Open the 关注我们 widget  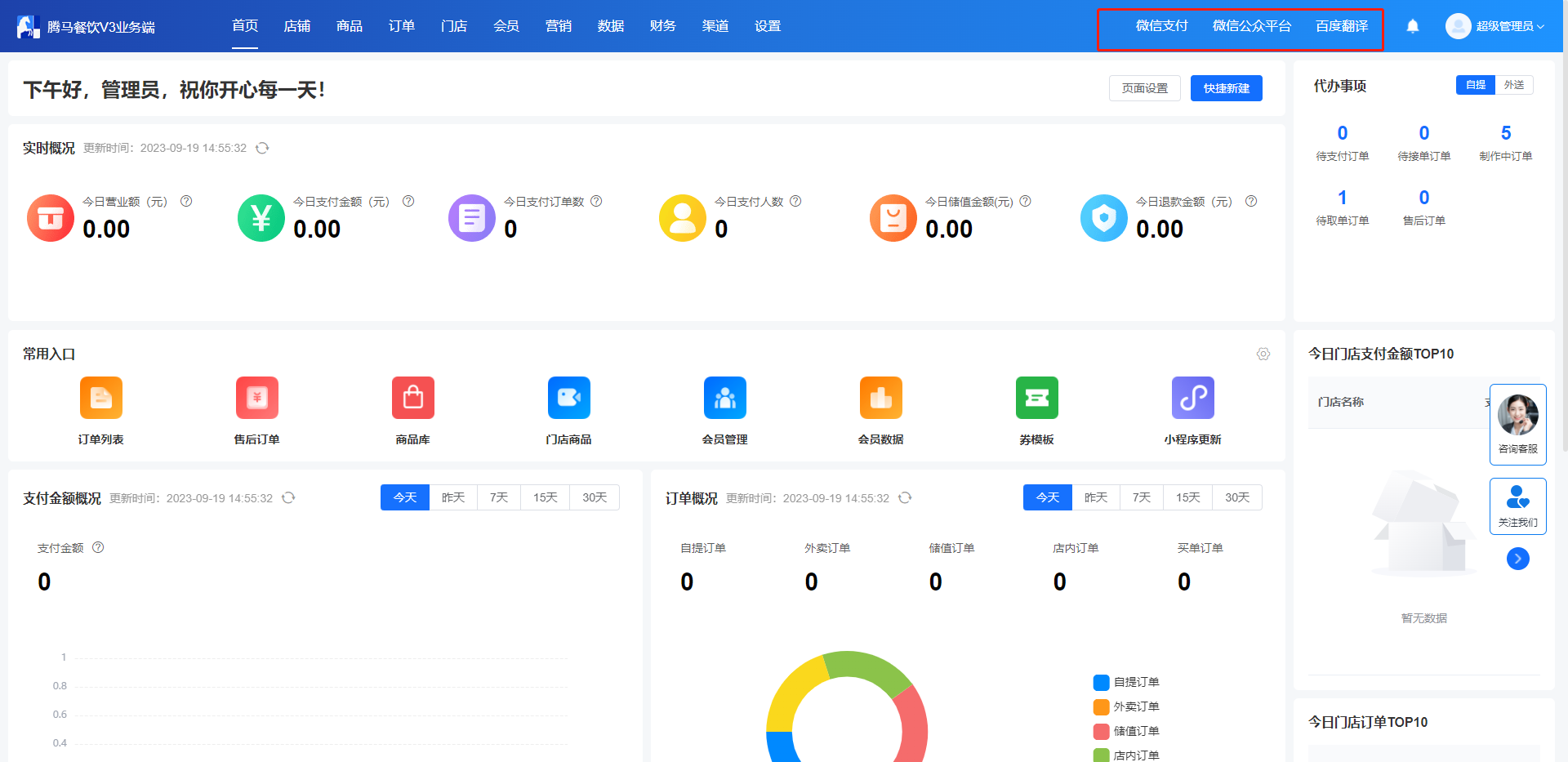click(1518, 506)
